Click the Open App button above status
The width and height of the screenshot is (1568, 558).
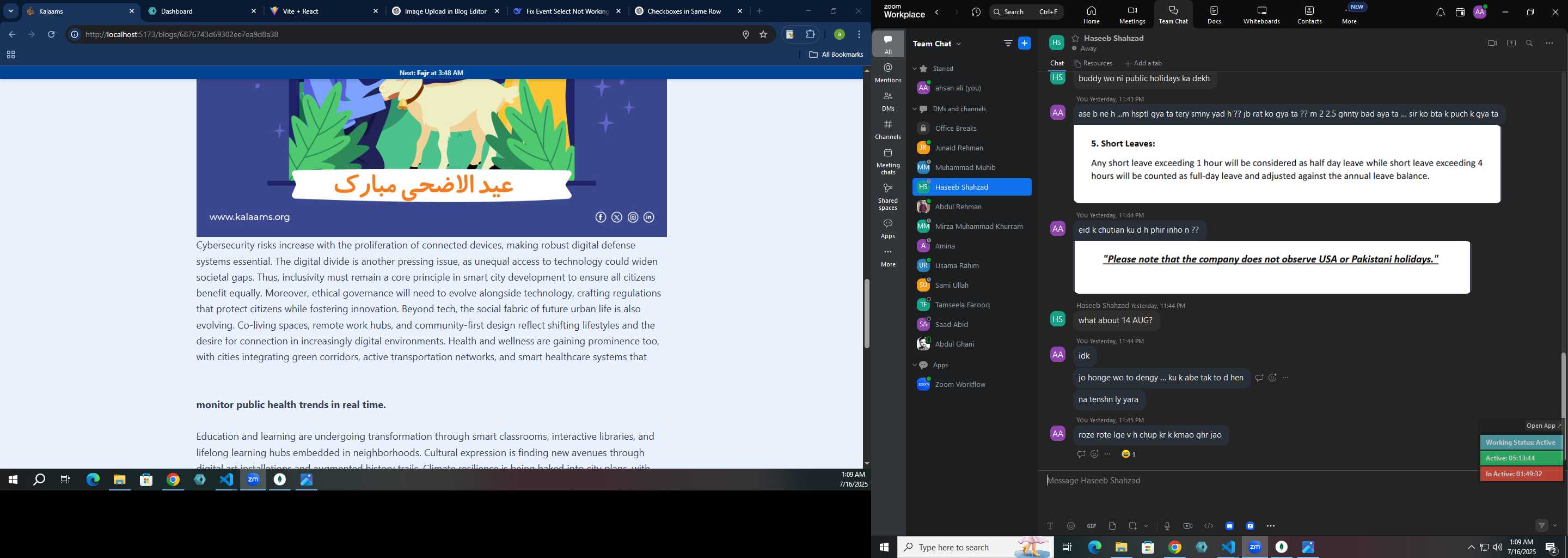click(x=1543, y=426)
